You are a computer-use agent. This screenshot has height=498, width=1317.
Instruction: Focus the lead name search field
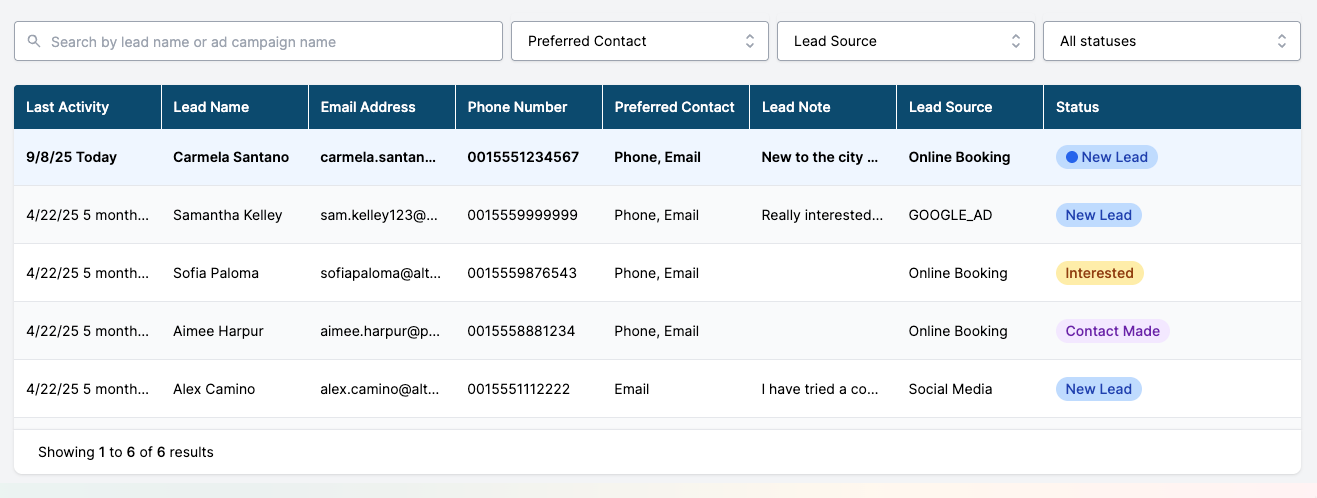(258, 41)
